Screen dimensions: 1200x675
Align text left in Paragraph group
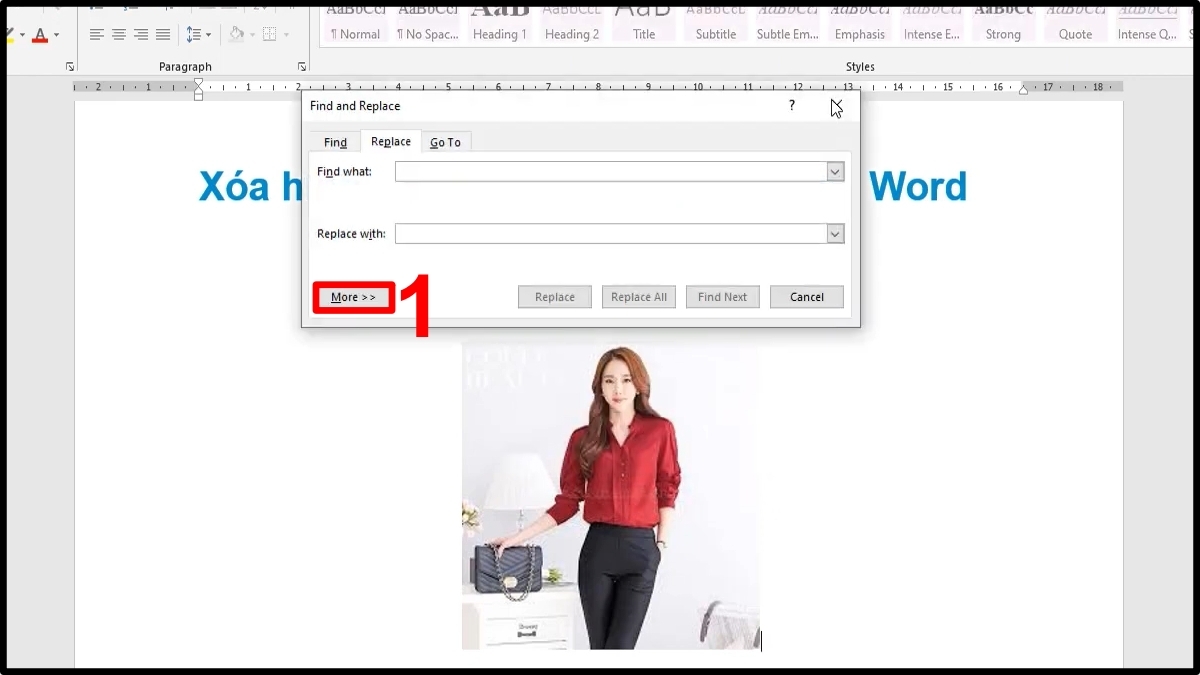(97, 35)
